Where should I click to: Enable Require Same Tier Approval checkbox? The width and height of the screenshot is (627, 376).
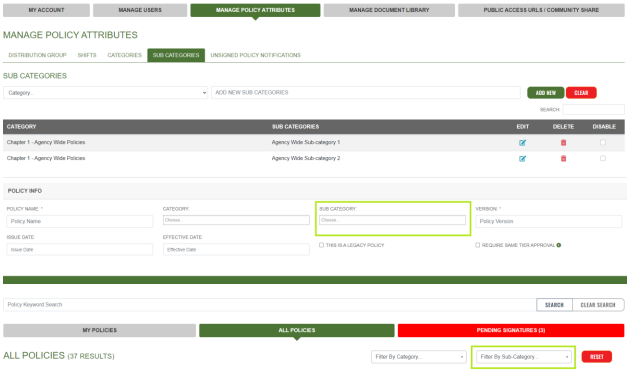[477, 245]
